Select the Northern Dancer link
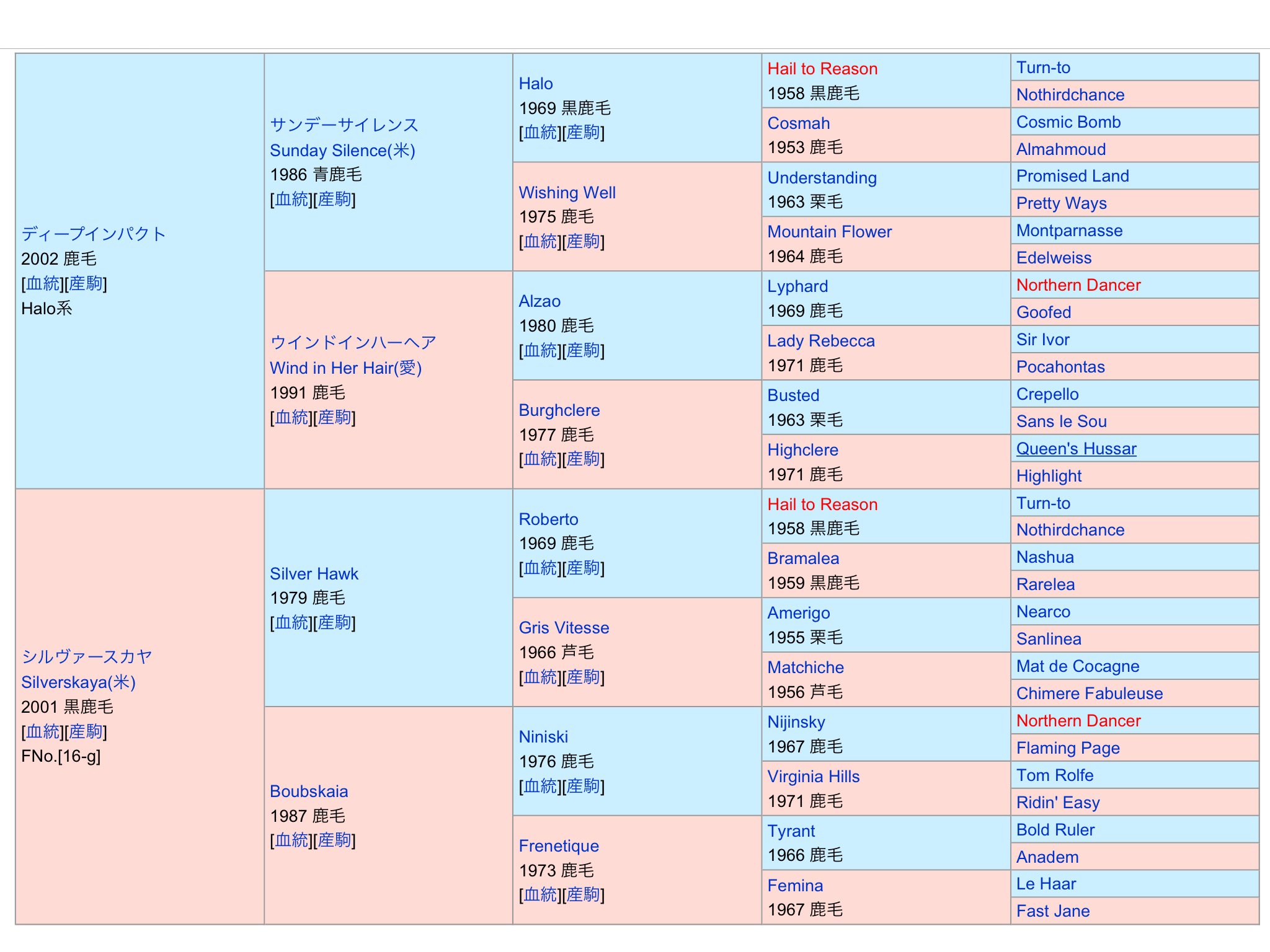Image resolution: width=1270 pixels, height=952 pixels. coord(1078,285)
